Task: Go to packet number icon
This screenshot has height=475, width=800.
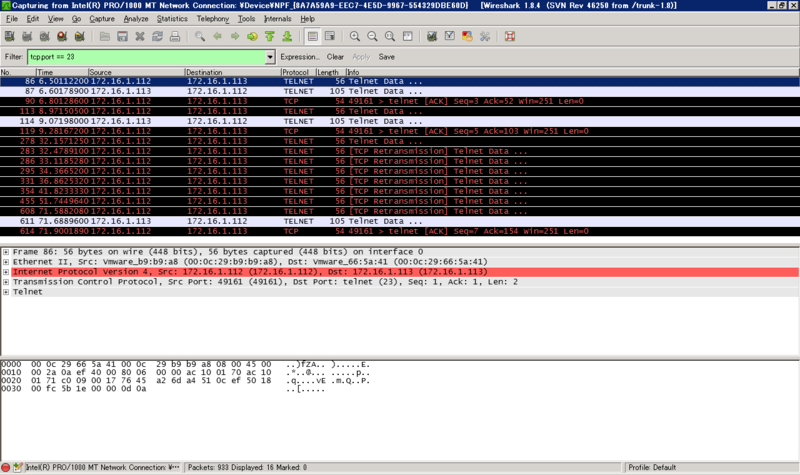Action: click(252, 36)
